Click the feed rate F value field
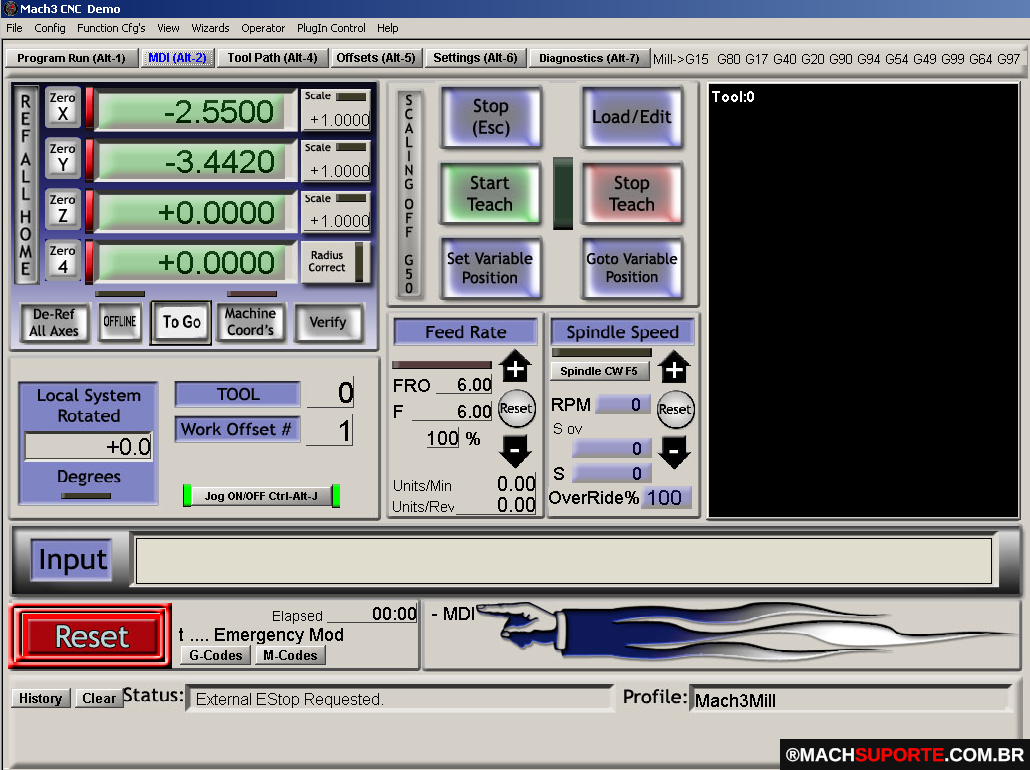Image resolution: width=1030 pixels, height=770 pixels. click(x=452, y=412)
